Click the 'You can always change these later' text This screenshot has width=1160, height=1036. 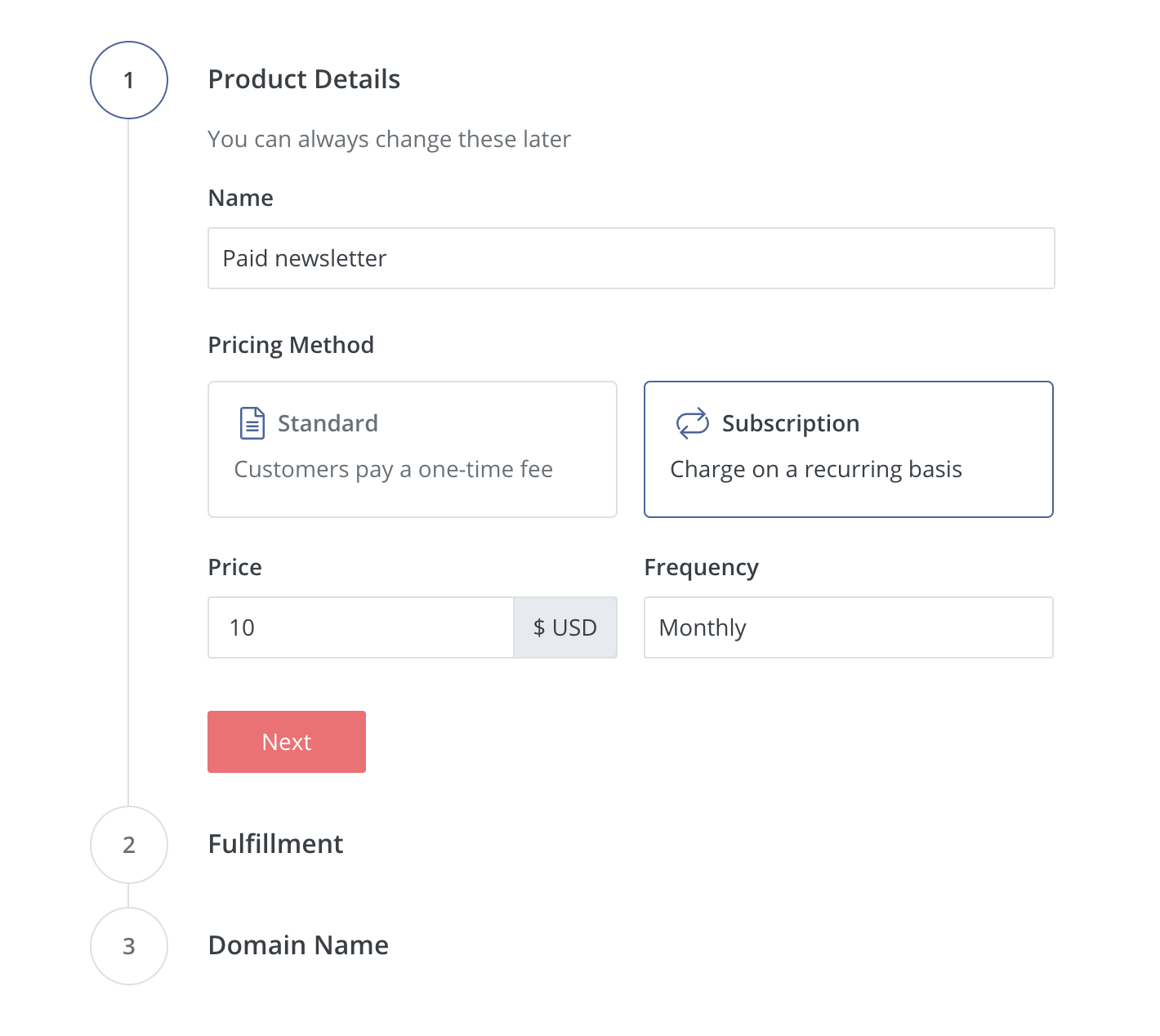[389, 140]
